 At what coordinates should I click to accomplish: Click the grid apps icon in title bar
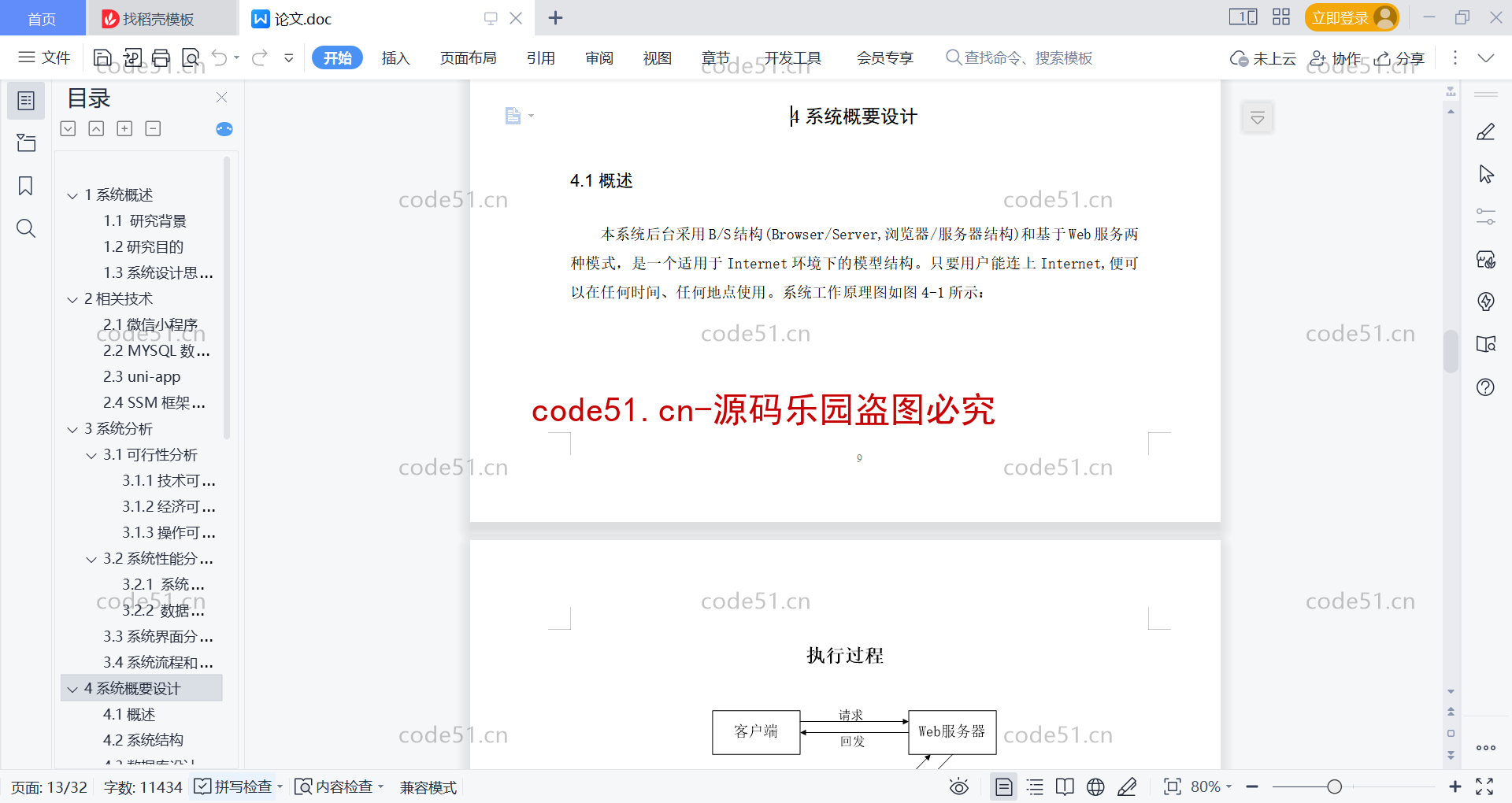click(x=1281, y=17)
